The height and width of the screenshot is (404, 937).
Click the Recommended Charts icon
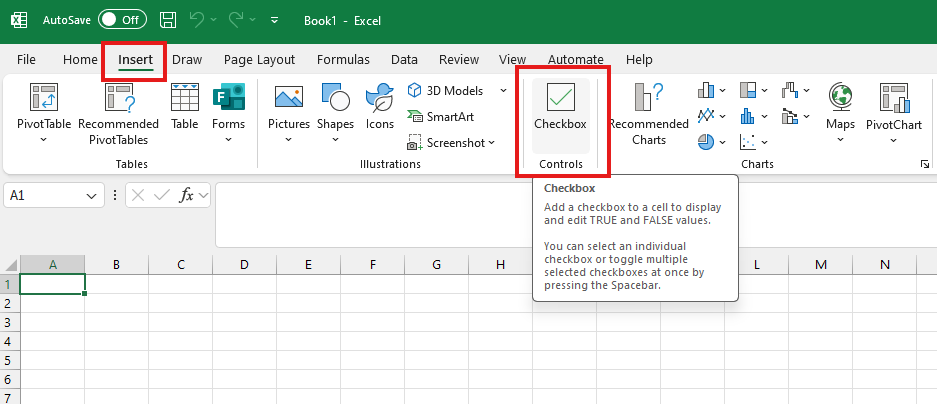click(649, 98)
